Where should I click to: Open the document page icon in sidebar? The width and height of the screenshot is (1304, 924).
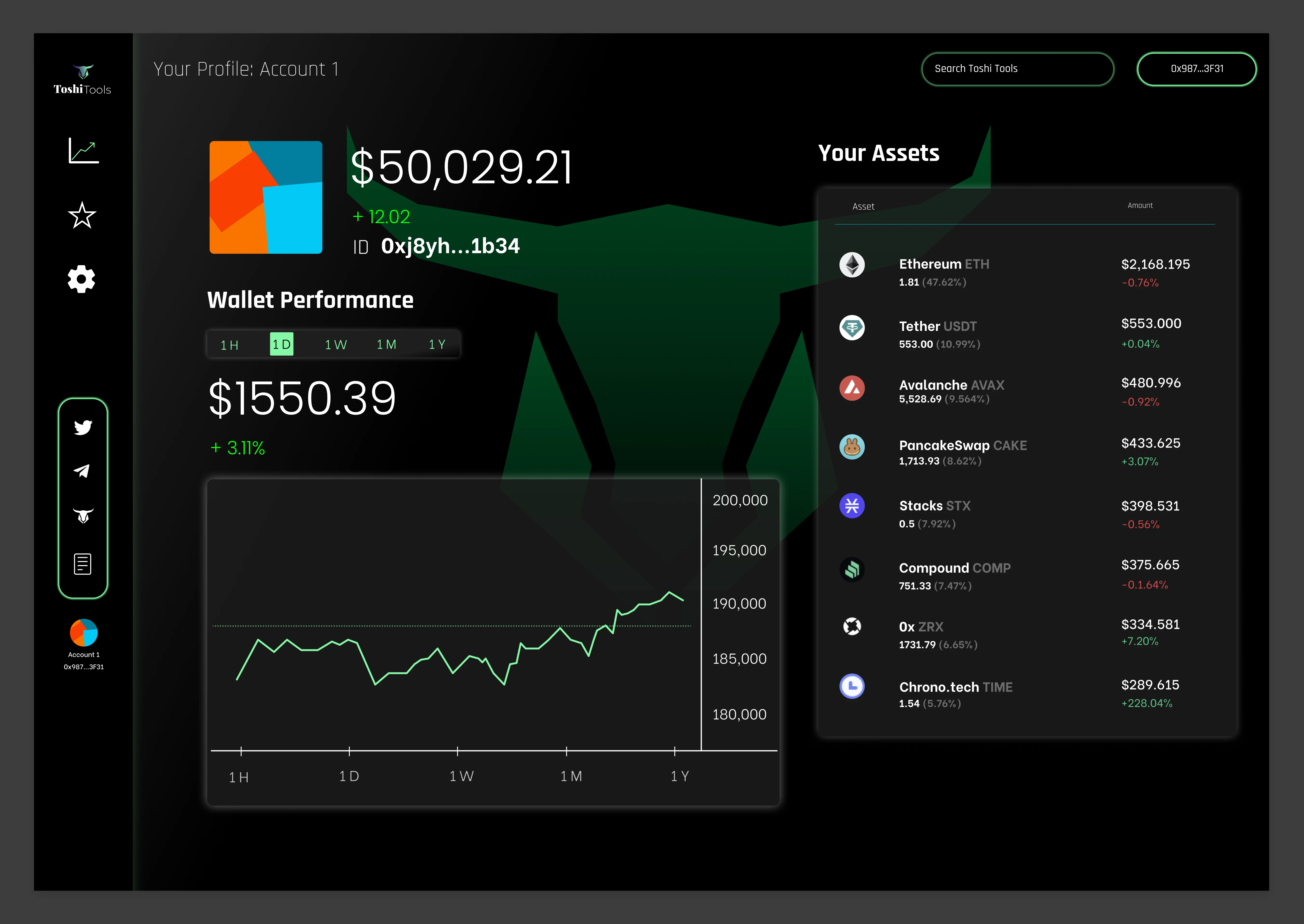point(82,564)
